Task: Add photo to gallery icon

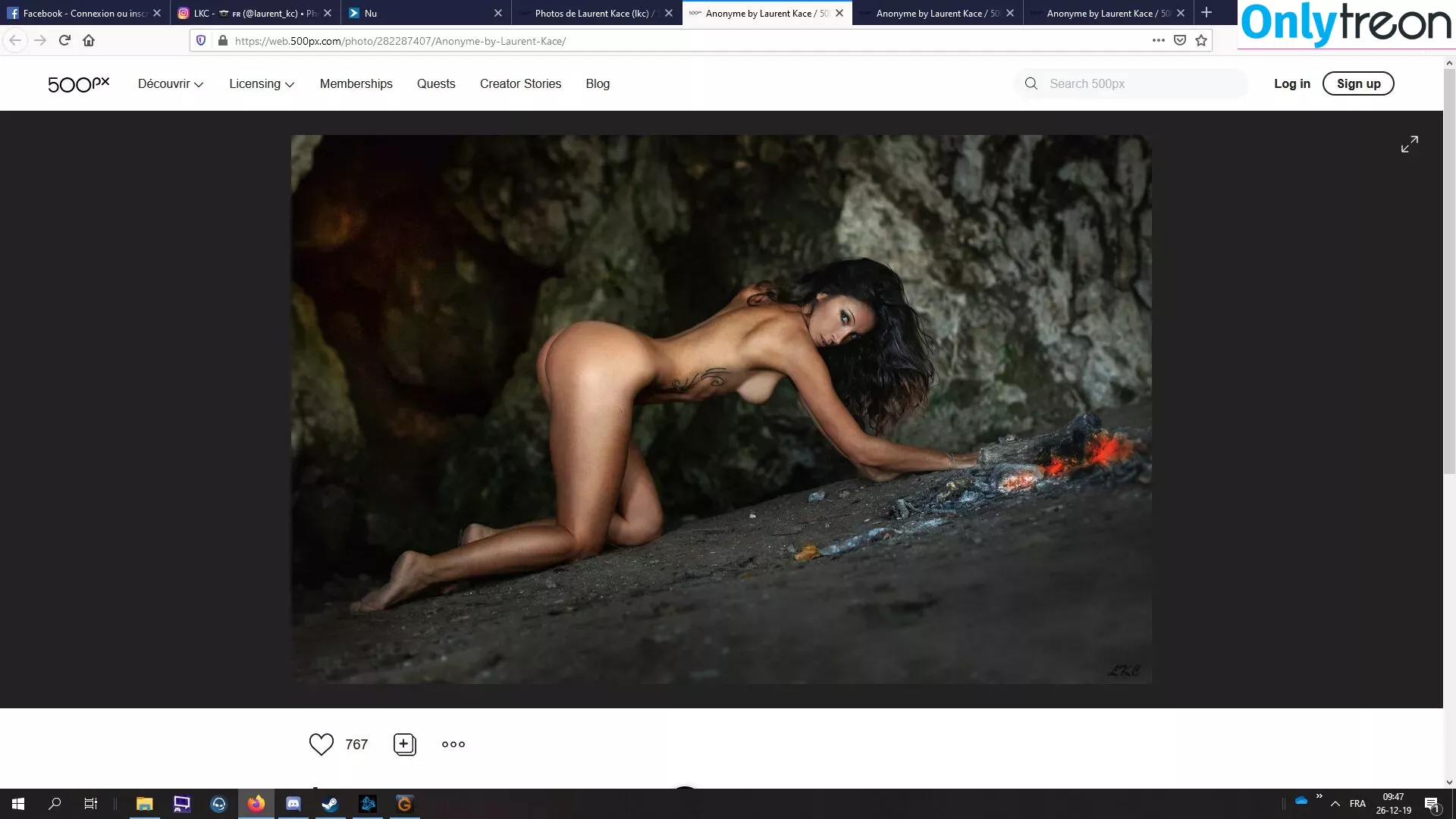Action: pos(405,744)
